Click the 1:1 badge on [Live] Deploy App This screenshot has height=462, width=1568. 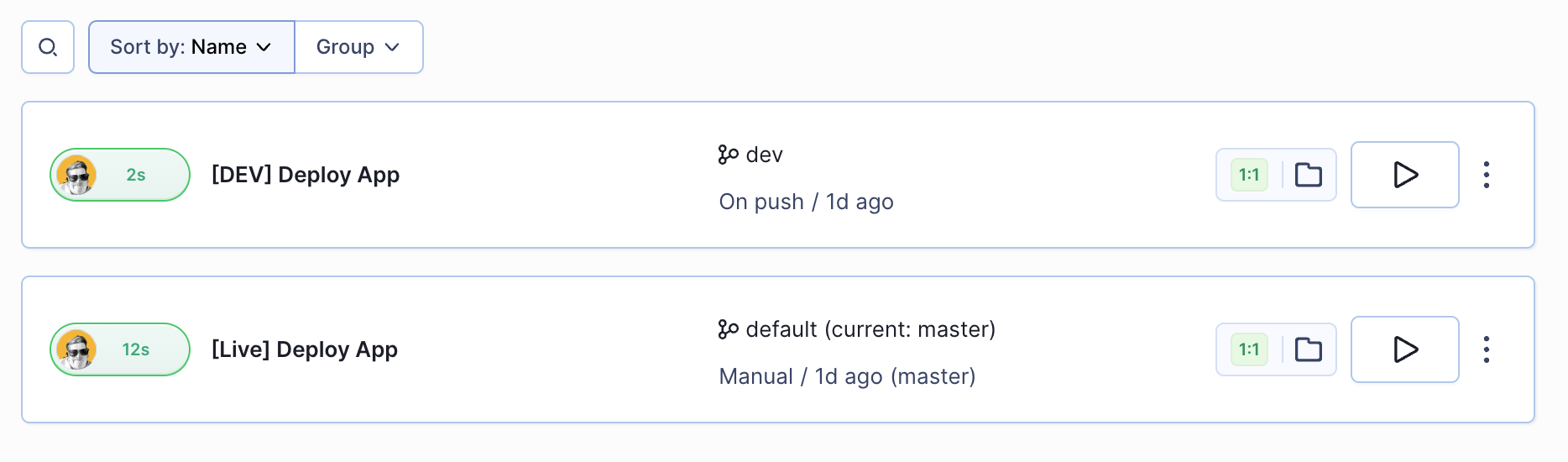1249,349
